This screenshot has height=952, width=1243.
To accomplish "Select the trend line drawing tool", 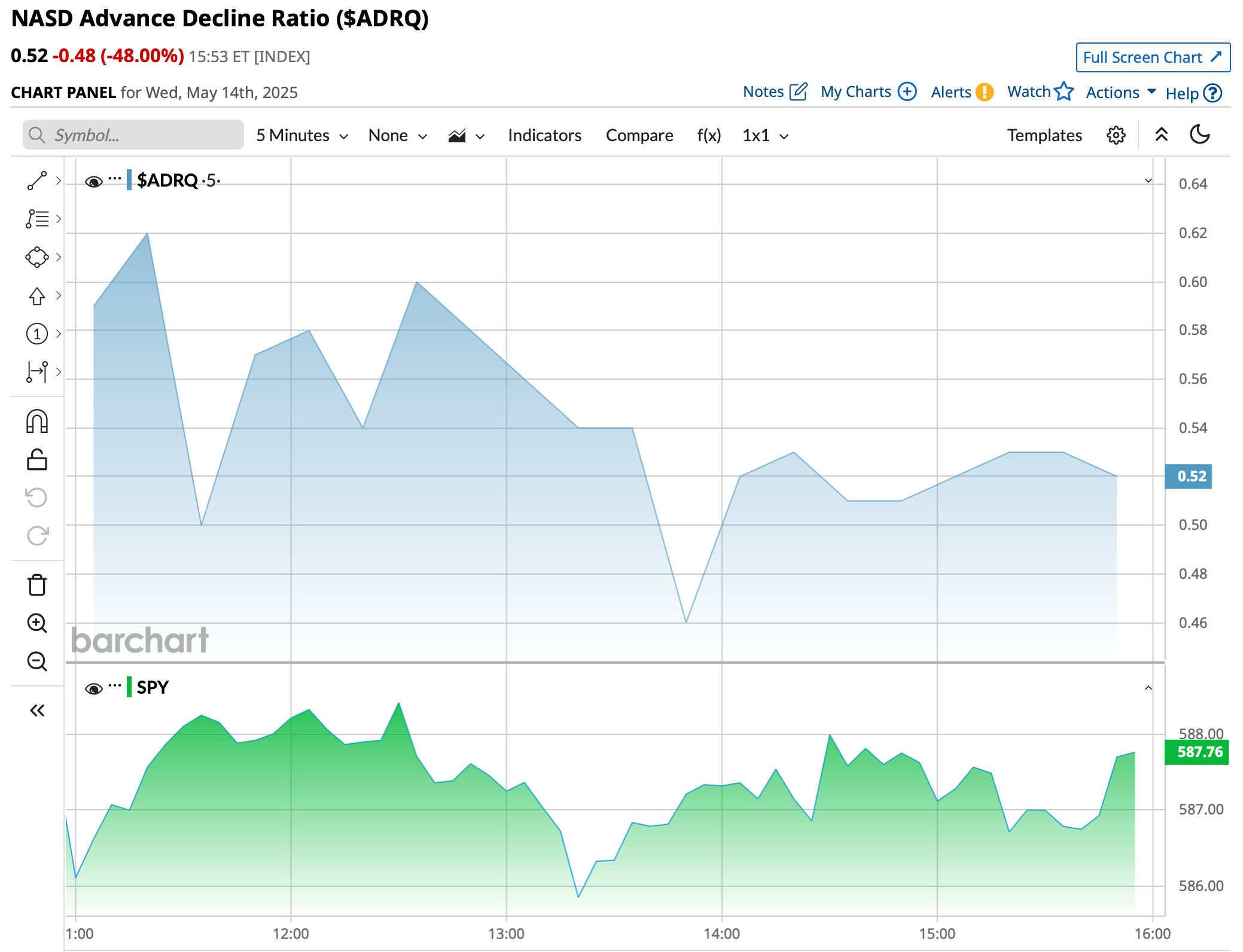I will click(36, 181).
